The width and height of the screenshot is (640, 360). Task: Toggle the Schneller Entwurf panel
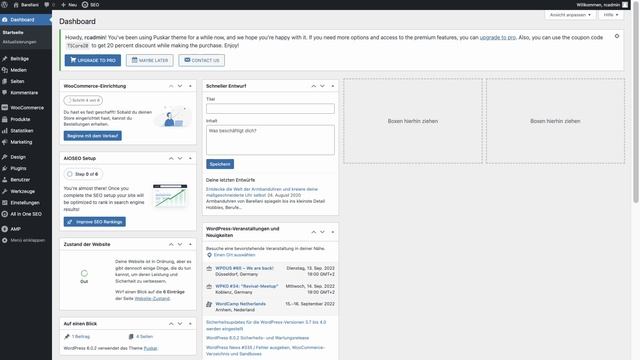point(333,86)
